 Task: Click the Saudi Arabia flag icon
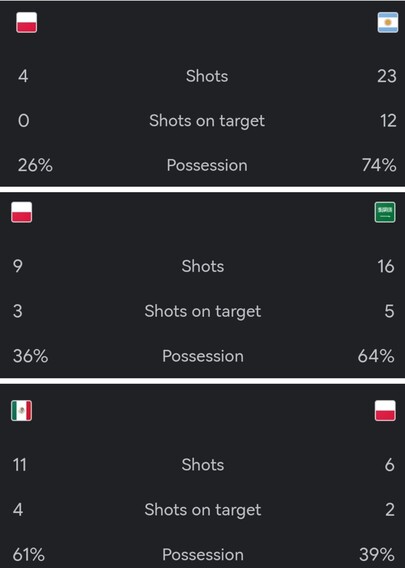tap(385, 212)
